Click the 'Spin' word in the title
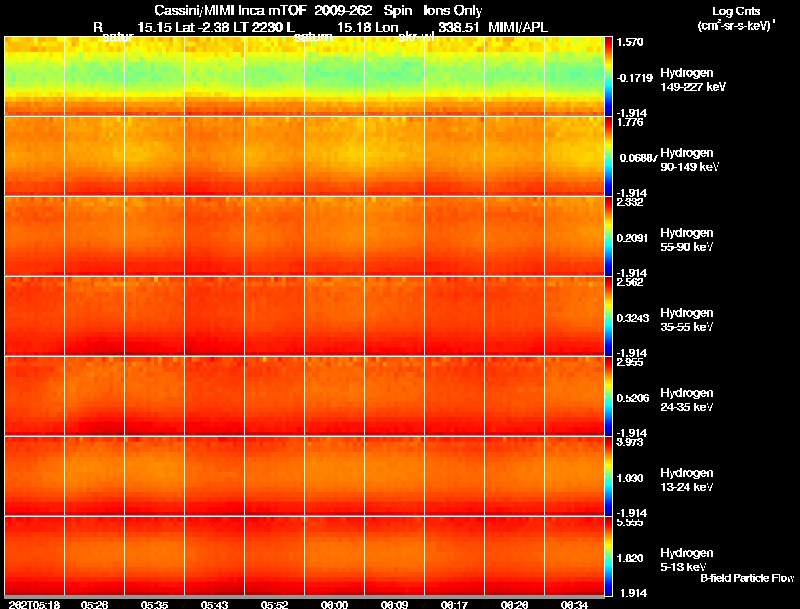The image size is (800, 609). pyautogui.click(x=398, y=11)
